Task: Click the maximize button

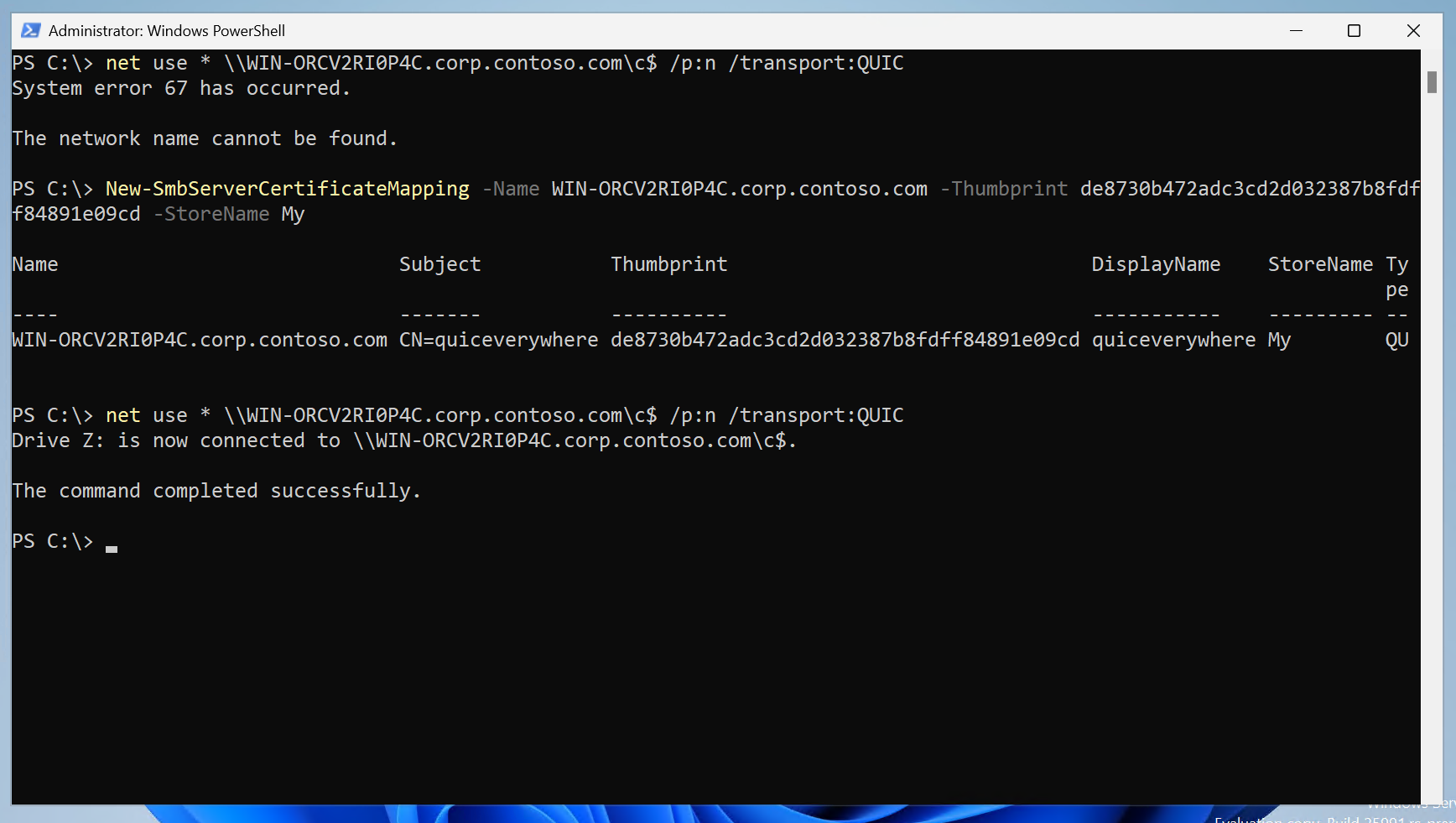Action: [1354, 30]
